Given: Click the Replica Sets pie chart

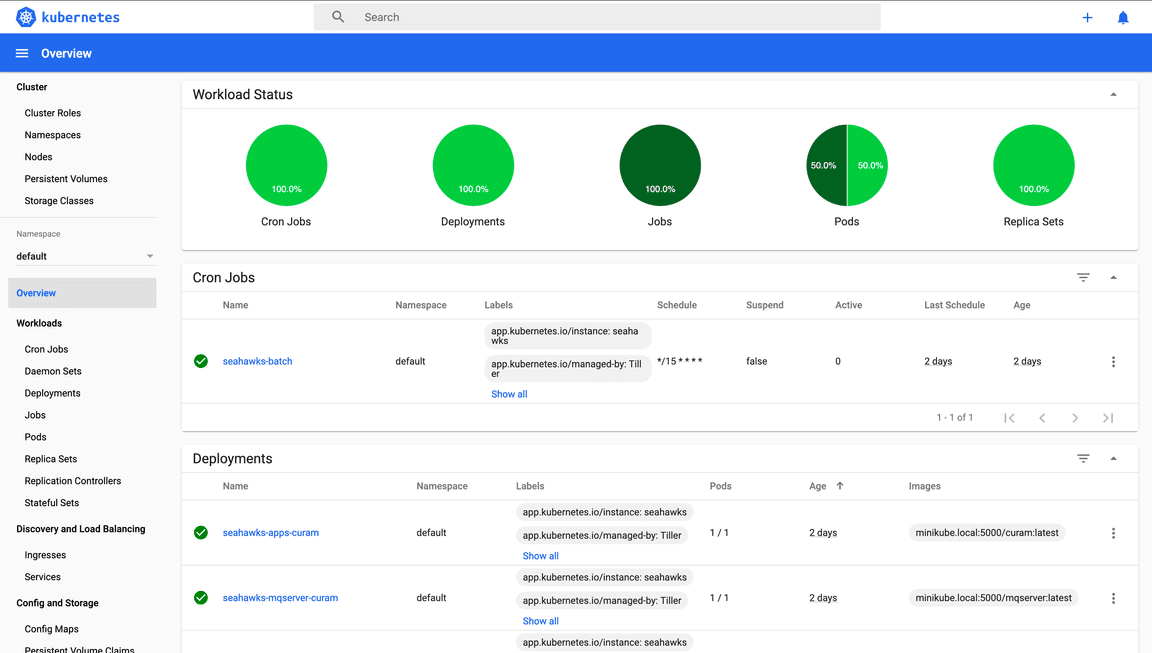Looking at the screenshot, I should pos(1034,165).
